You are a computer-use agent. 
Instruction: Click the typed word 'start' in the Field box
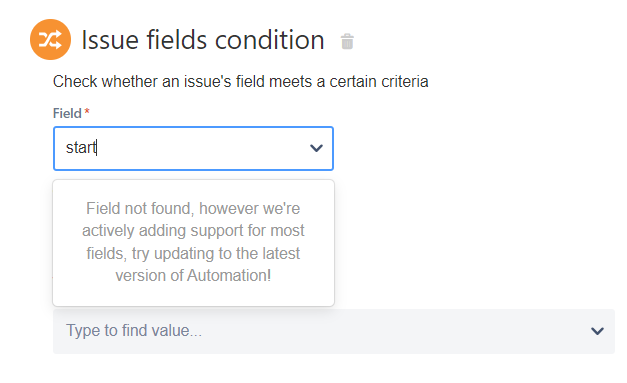click(x=81, y=148)
